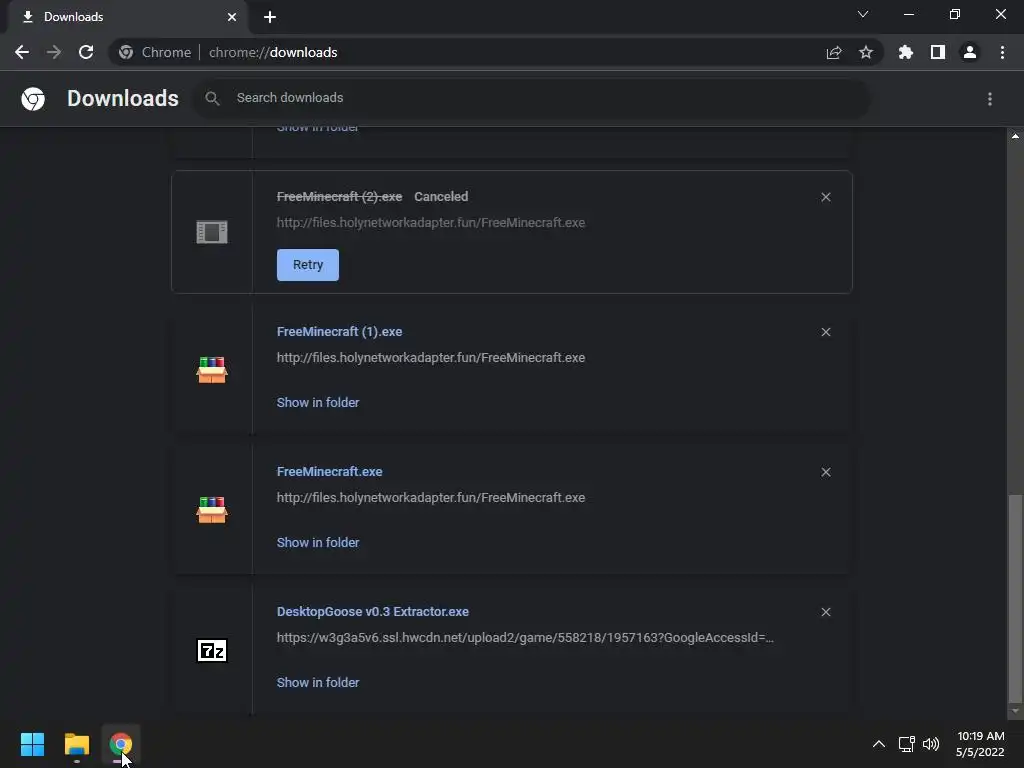Click the search magnifier icon

[212, 98]
